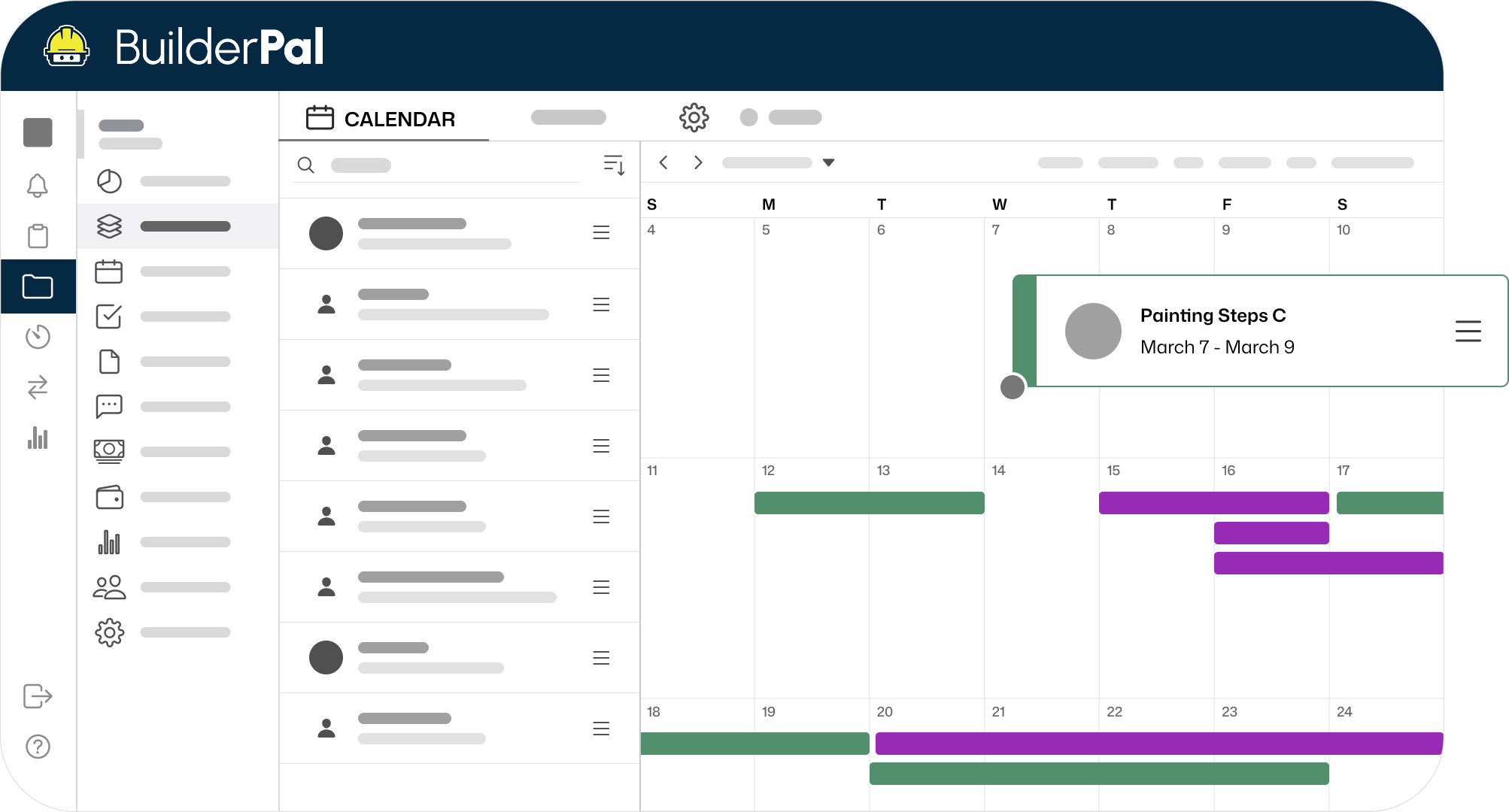Open the notifications bell icon
The width and height of the screenshot is (1509, 812).
coord(38,186)
